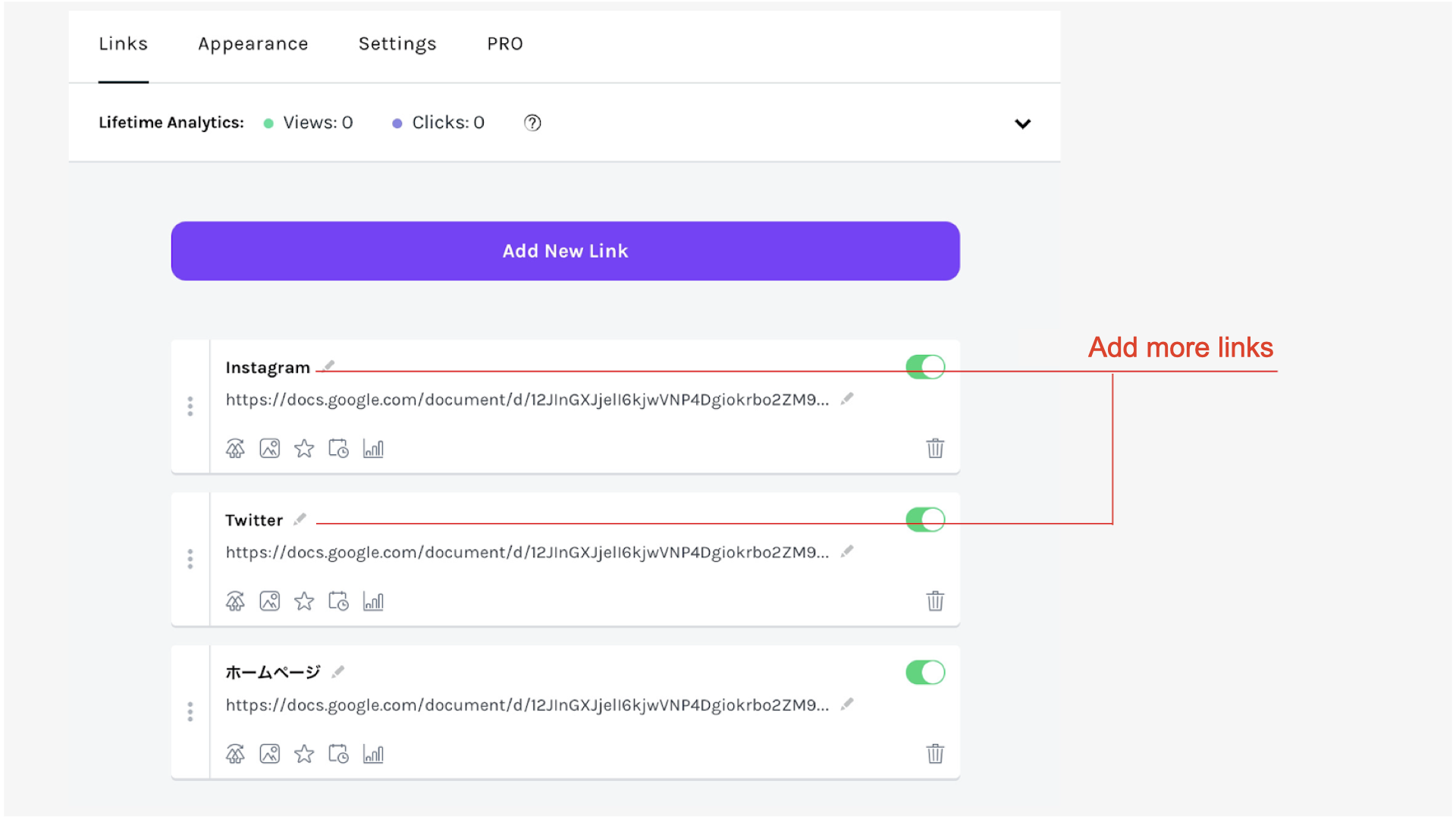Image resolution: width=1456 pixels, height=819 pixels.
Task: Star the Instagram link as featured
Action: coord(303,447)
